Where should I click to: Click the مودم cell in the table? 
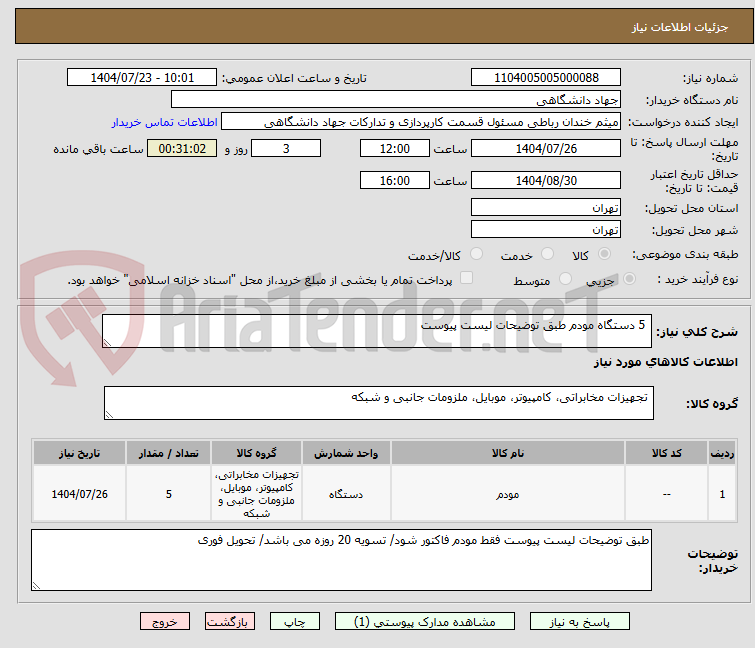tap(508, 493)
